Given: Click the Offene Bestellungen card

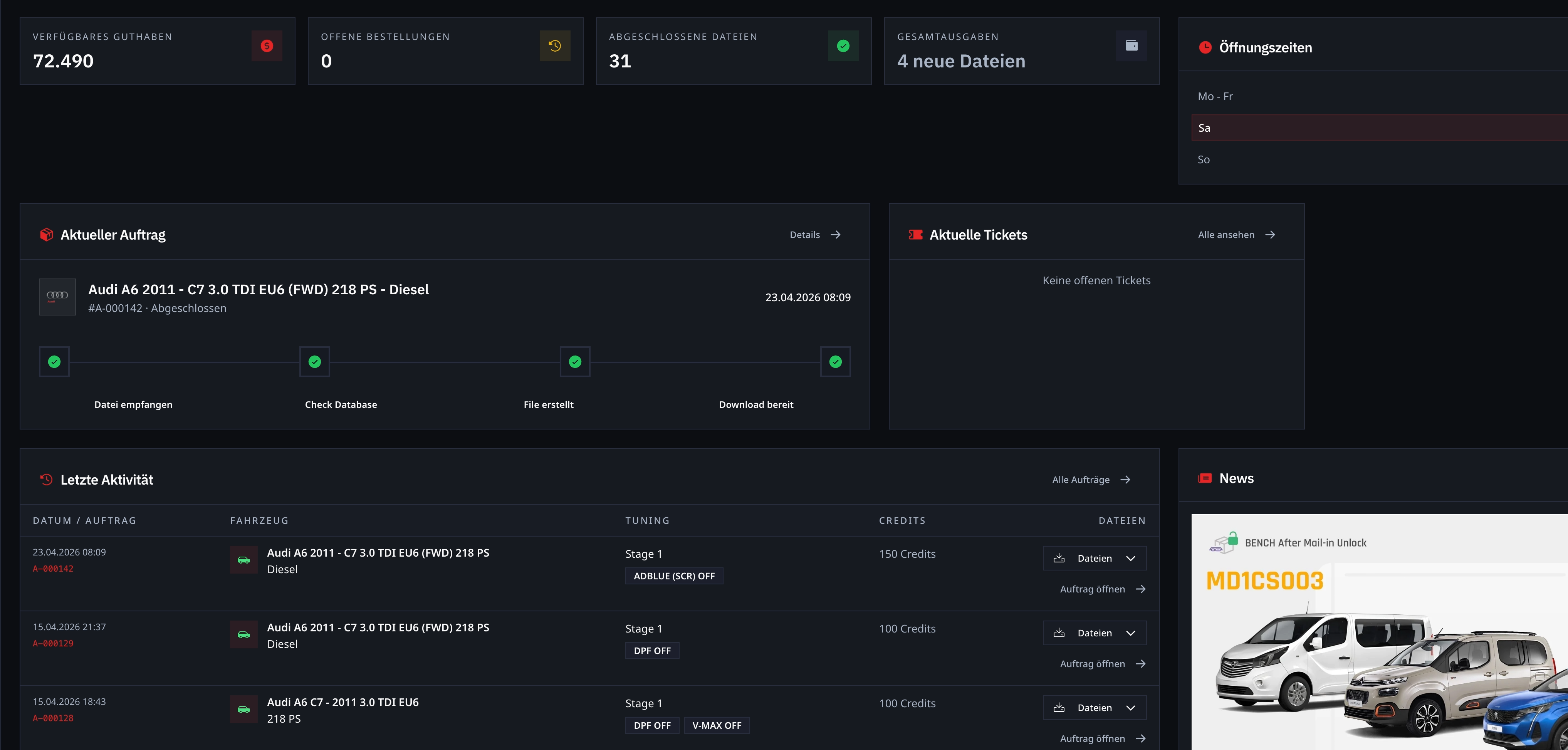Looking at the screenshot, I should point(446,51).
